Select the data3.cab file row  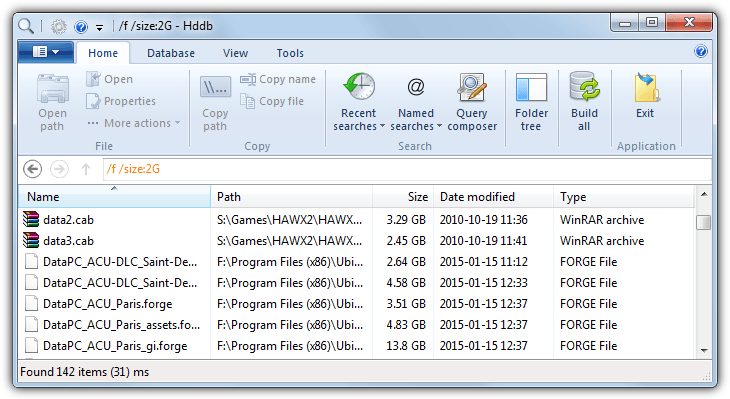coord(356,241)
